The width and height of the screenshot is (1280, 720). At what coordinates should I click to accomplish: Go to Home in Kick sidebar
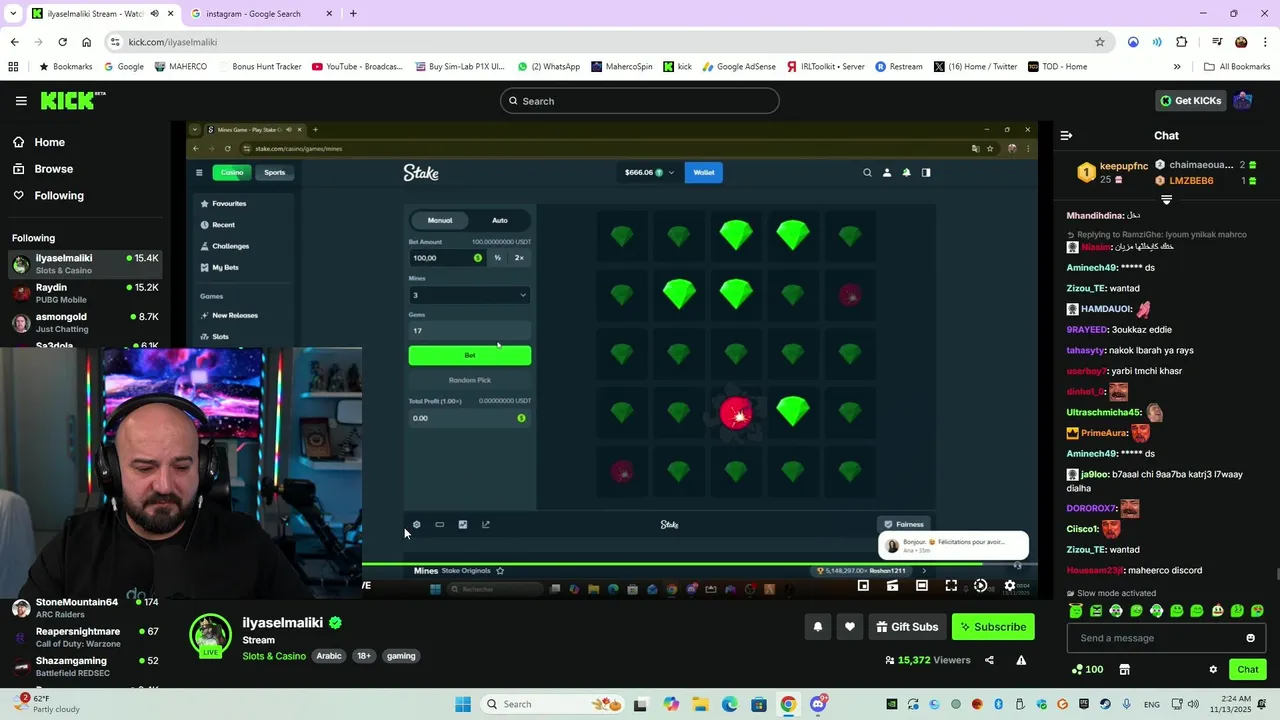tap(39, 142)
